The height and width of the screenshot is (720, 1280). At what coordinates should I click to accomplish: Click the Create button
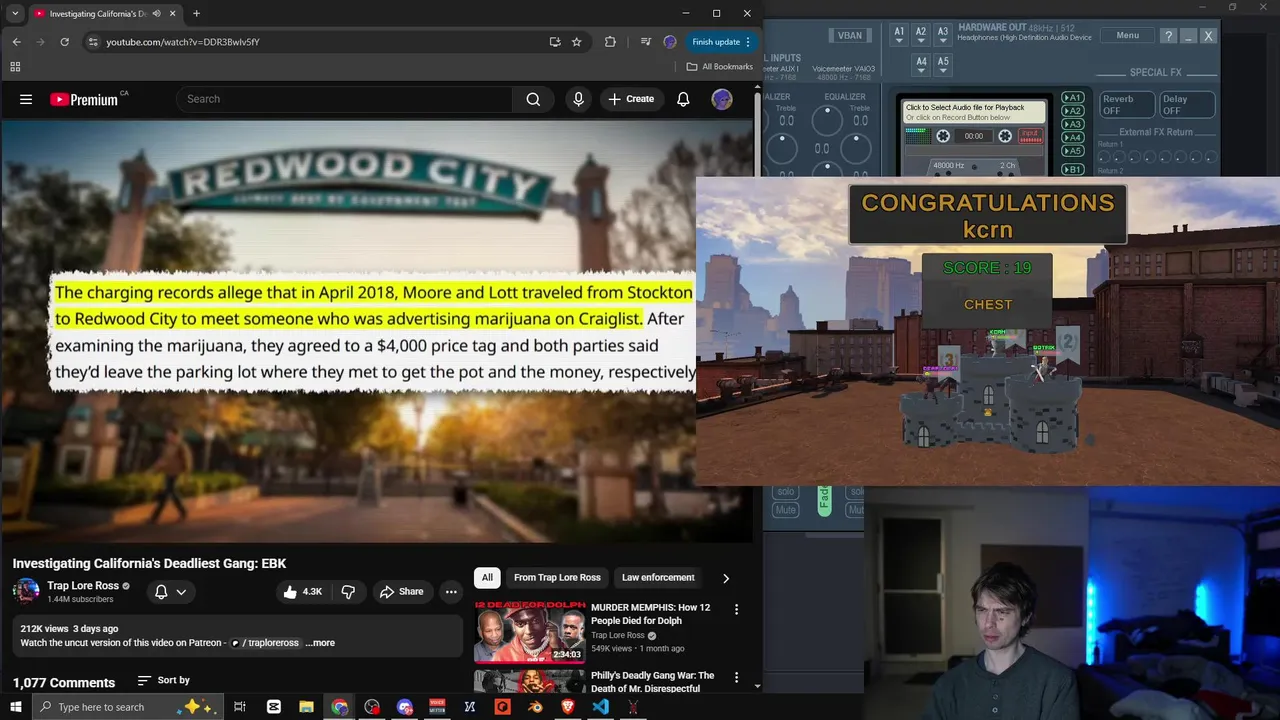631,99
